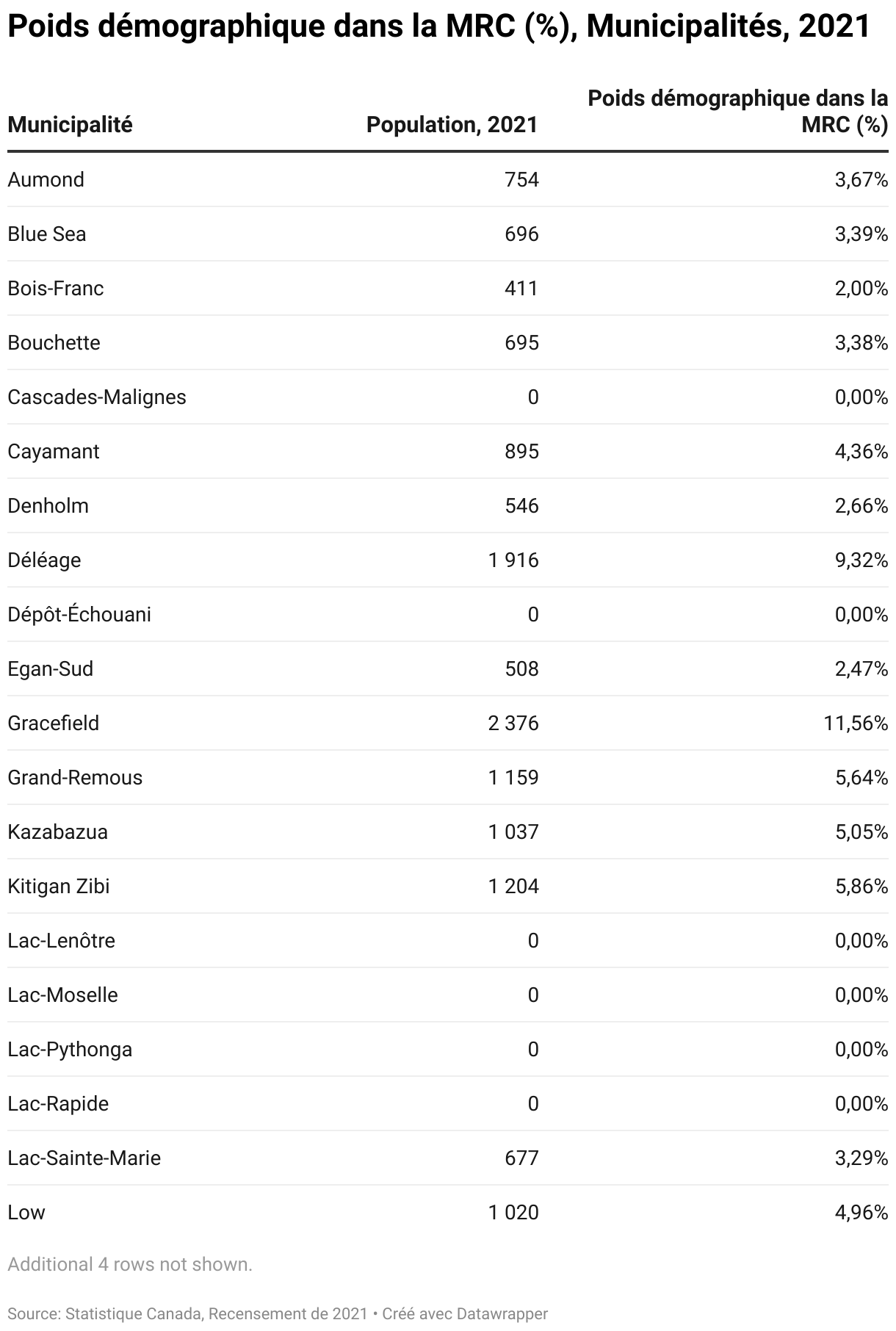Select the Grand-Remous municipality name

coord(75,778)
